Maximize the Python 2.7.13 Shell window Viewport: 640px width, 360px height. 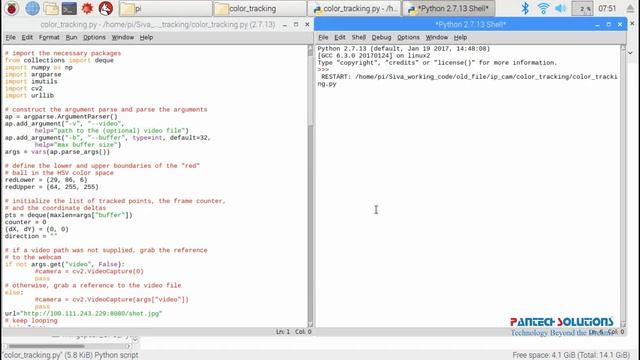[x=609, y=24]
